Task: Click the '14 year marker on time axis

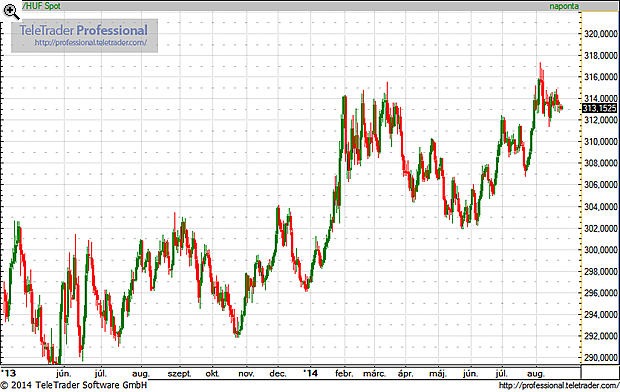Action: [x=310, y=373]
